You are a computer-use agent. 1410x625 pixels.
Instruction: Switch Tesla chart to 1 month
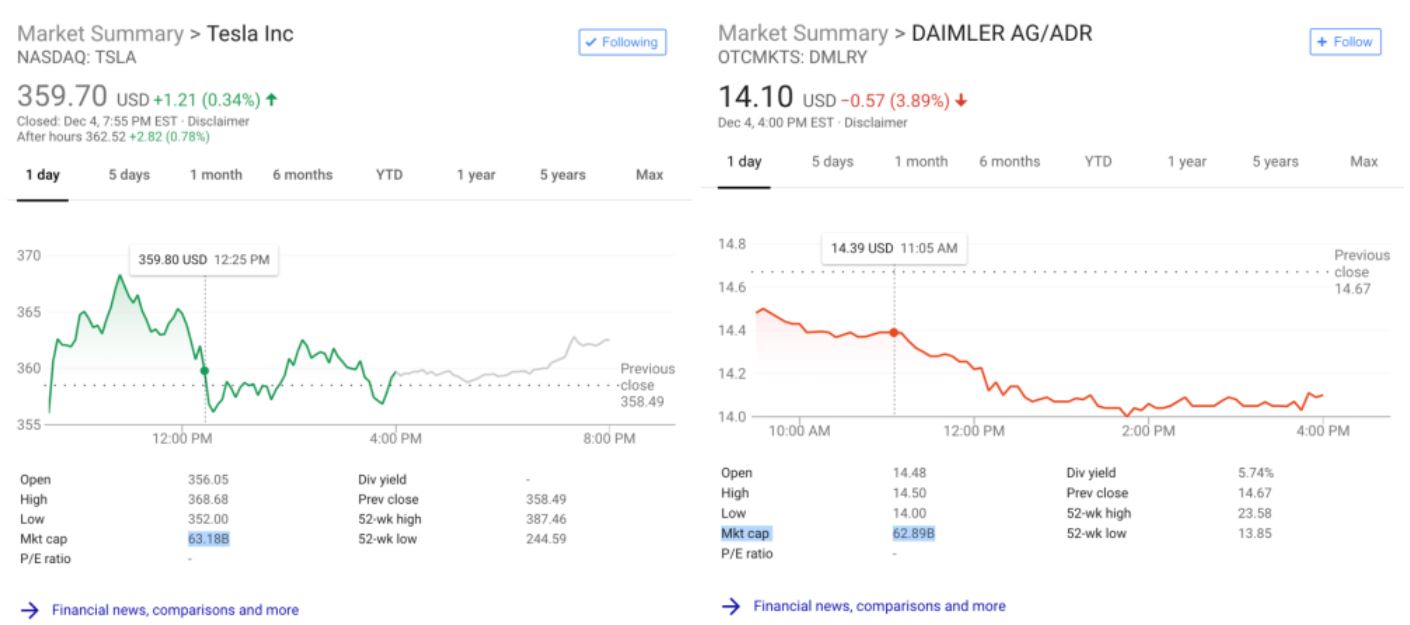tap(216, 175)
